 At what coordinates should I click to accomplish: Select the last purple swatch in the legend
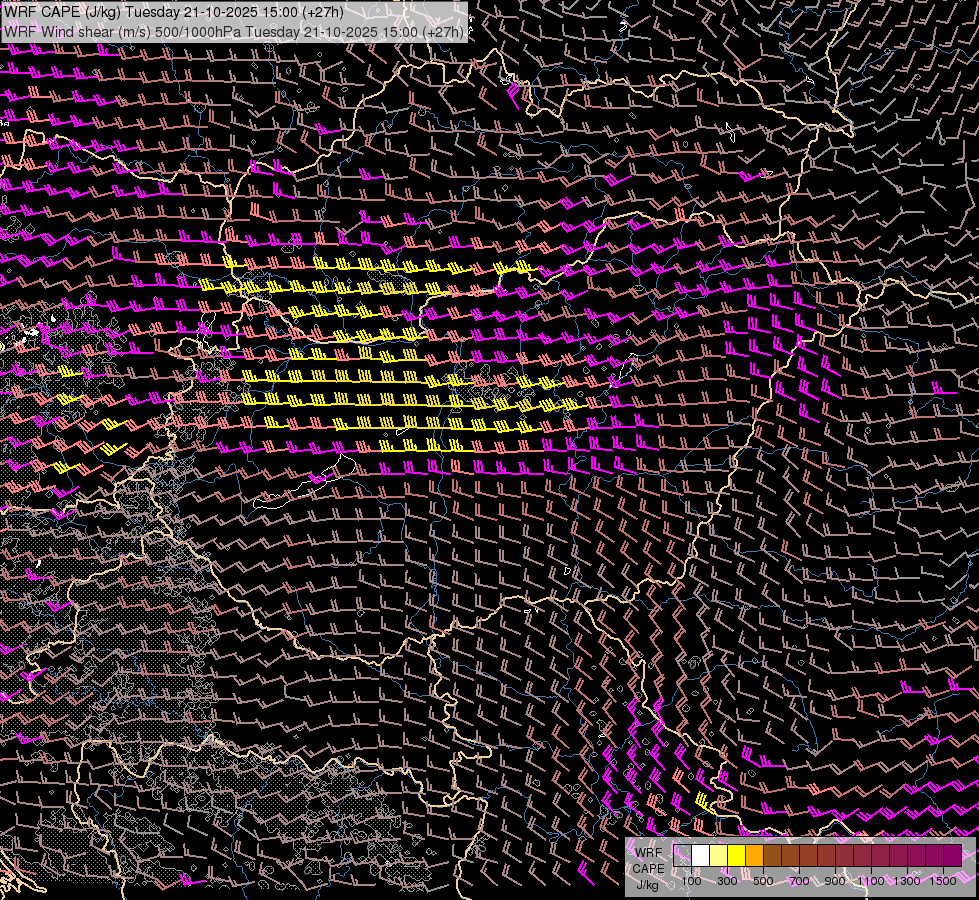coord(952,855)
